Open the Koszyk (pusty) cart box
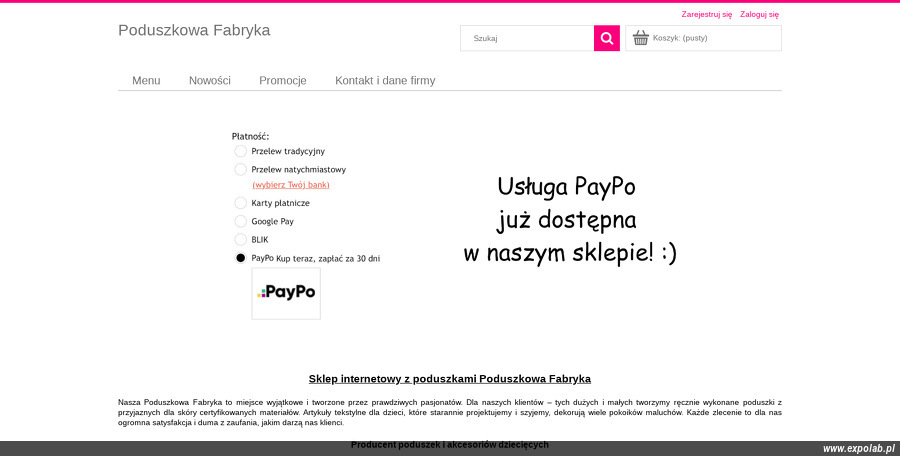The width and height of the screenshot is (900, 456). click(x=703, y=38)
